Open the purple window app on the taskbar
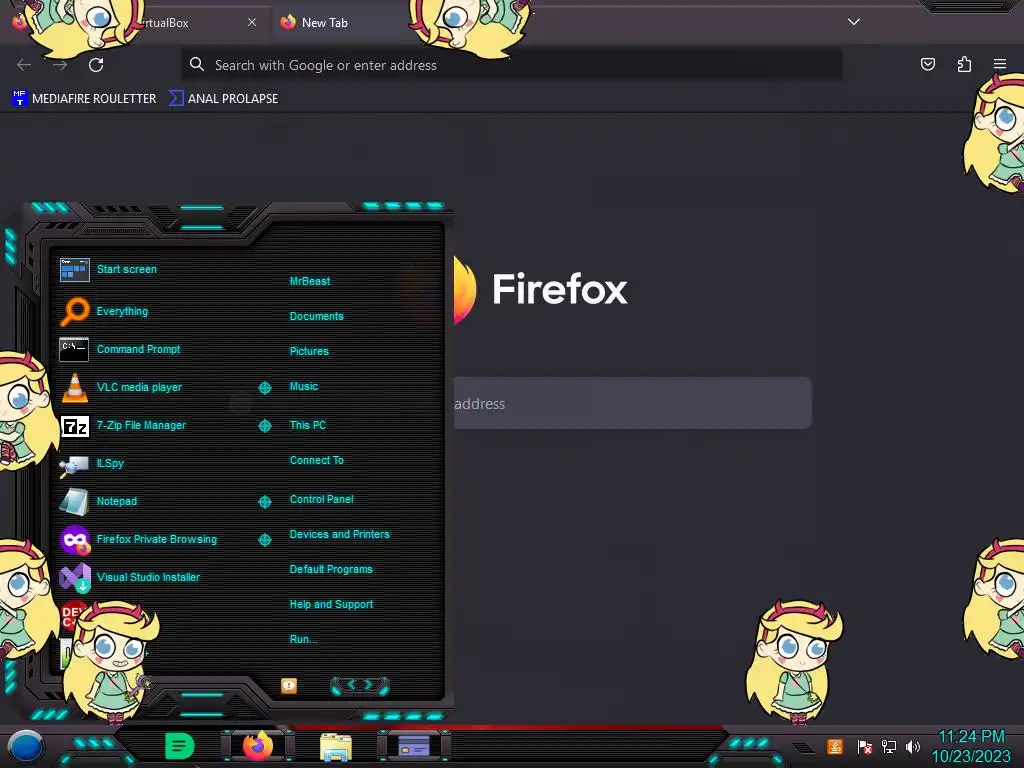Viewport: 1024px width, 768px height. [414, 745]
